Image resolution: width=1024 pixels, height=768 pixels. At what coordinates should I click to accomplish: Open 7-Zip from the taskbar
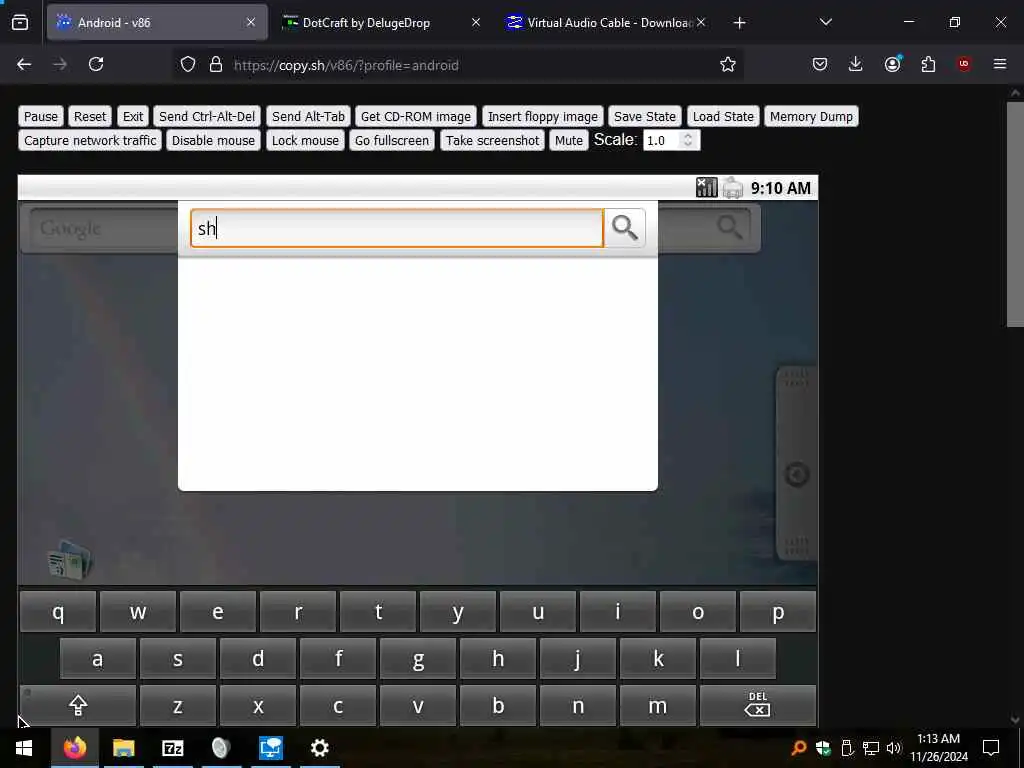[172, 748]
